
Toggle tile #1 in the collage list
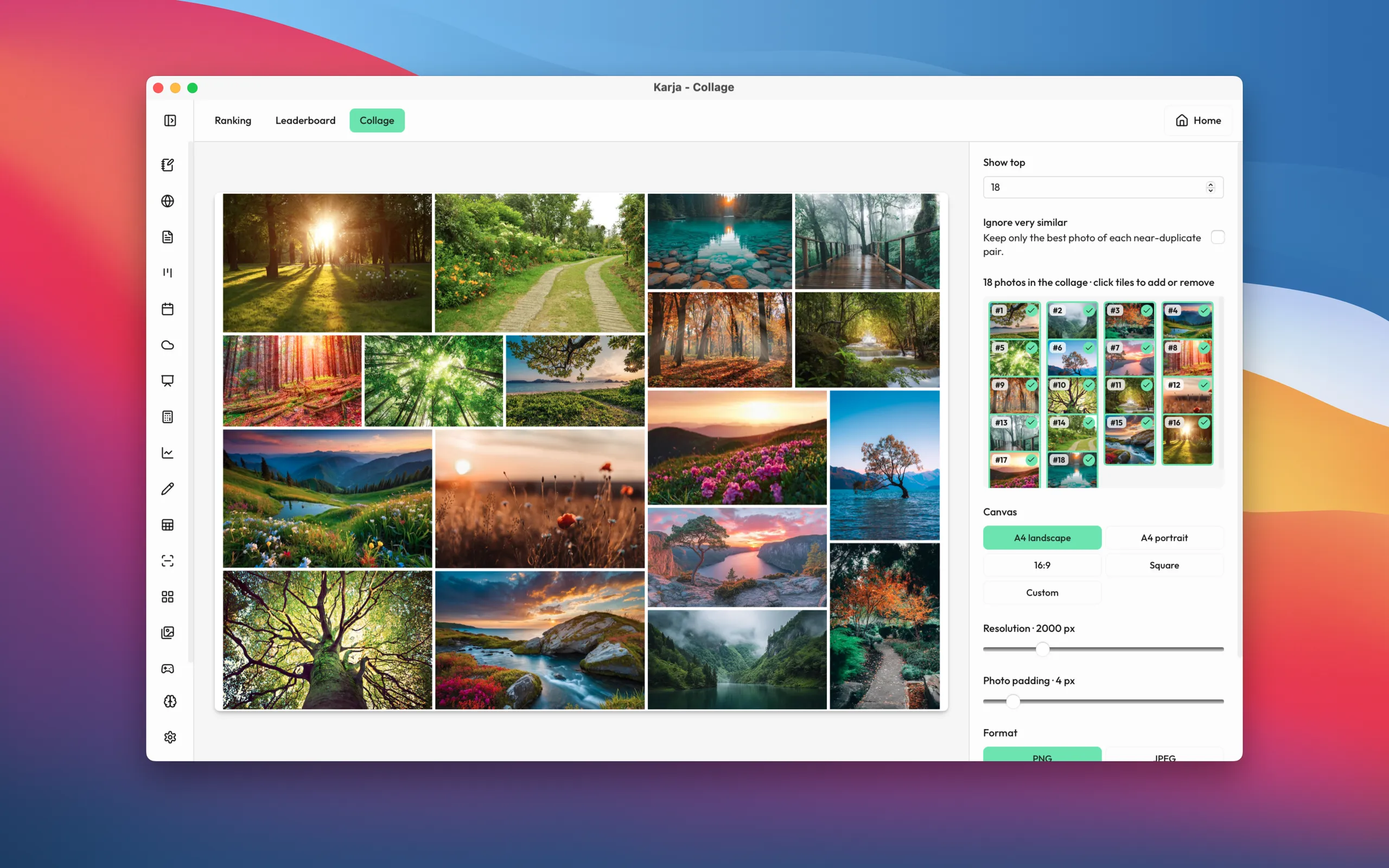coord(1014,320)
